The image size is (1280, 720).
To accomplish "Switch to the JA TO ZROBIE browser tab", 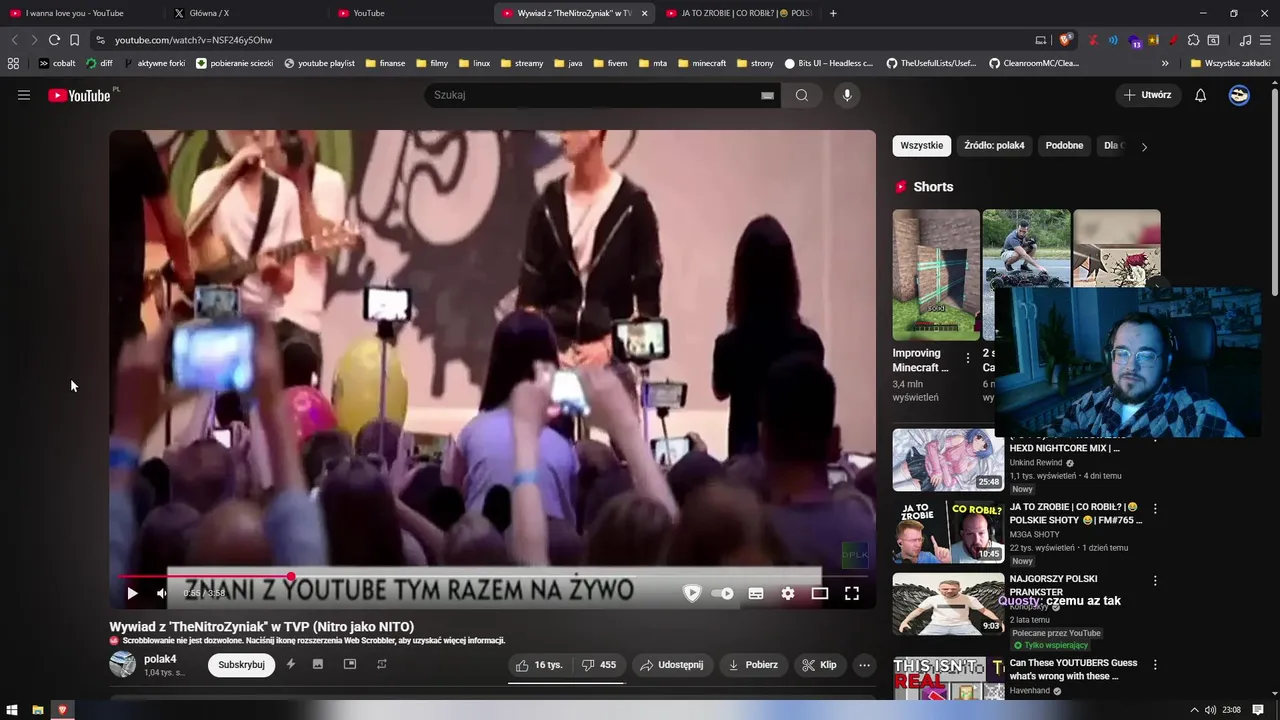I will click(738, 13).
